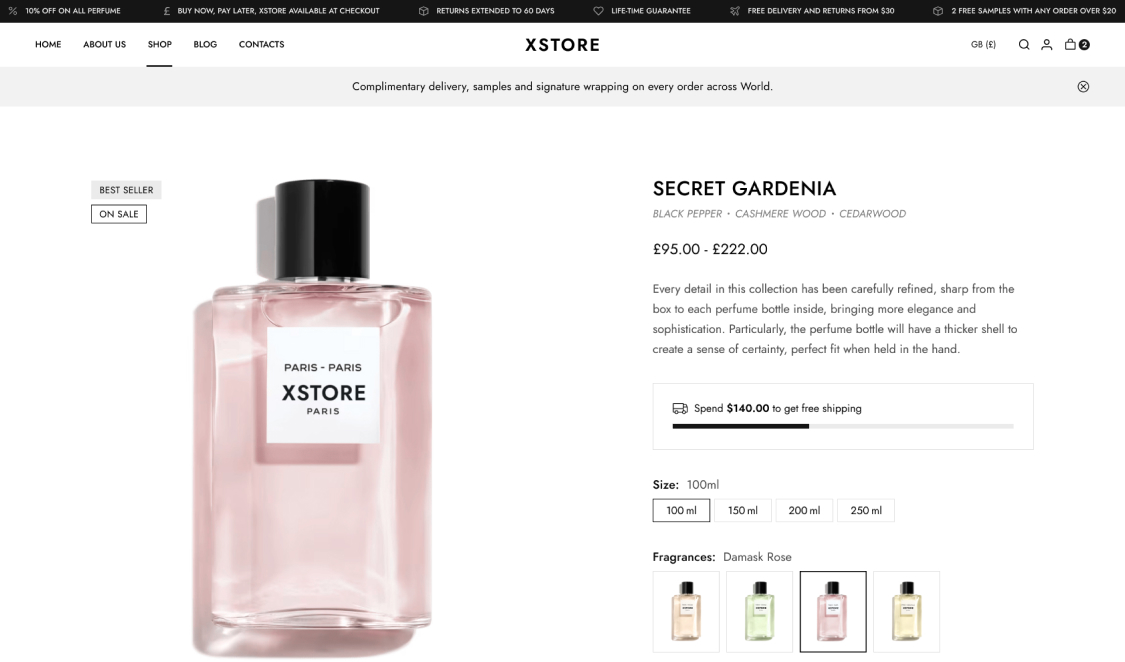1125x662 pixels.
Task: Click the XSTORE logo link
Action: point(562,45)
